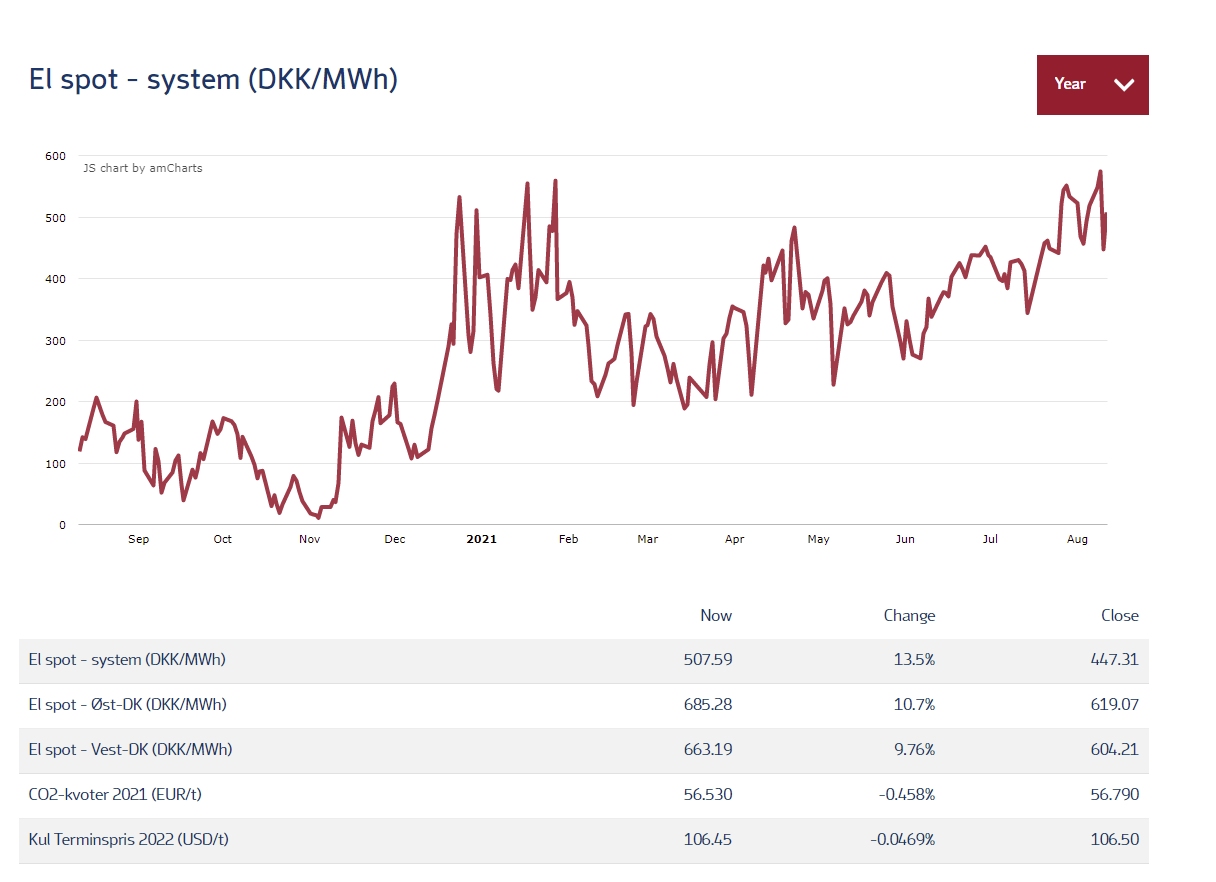Select the 'El spot - Vest-DK (DKK/MWh)' row
The image size is (1216, 882).
pos(130,749)
